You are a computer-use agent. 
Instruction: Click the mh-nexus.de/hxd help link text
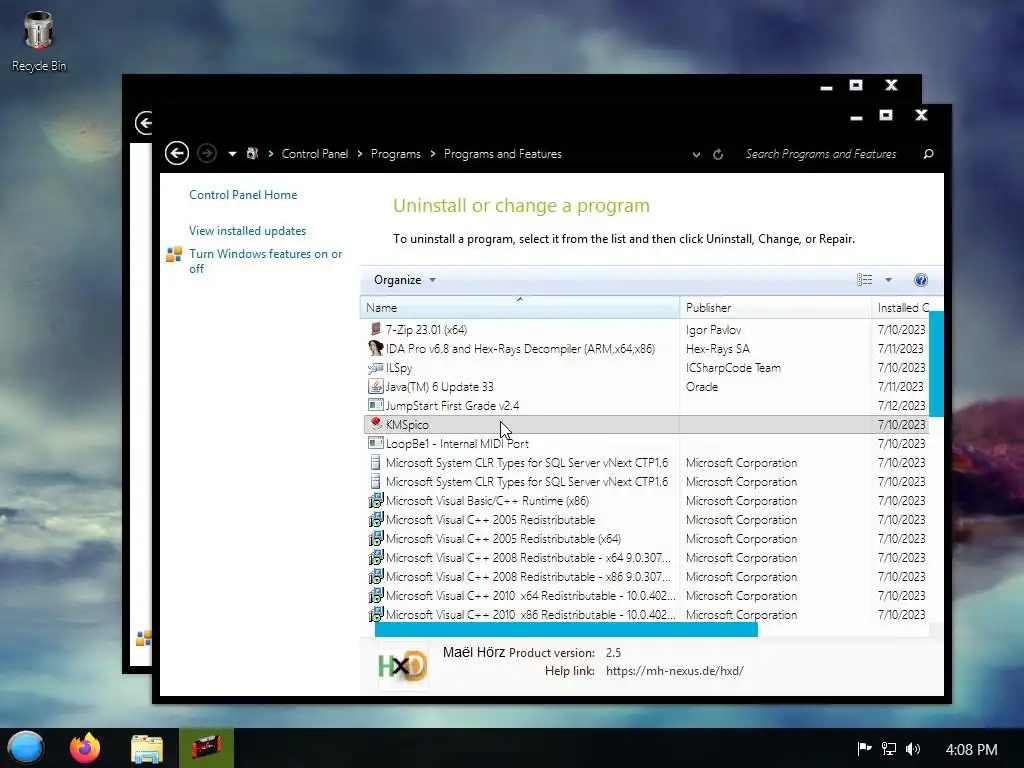pos(675,671)
